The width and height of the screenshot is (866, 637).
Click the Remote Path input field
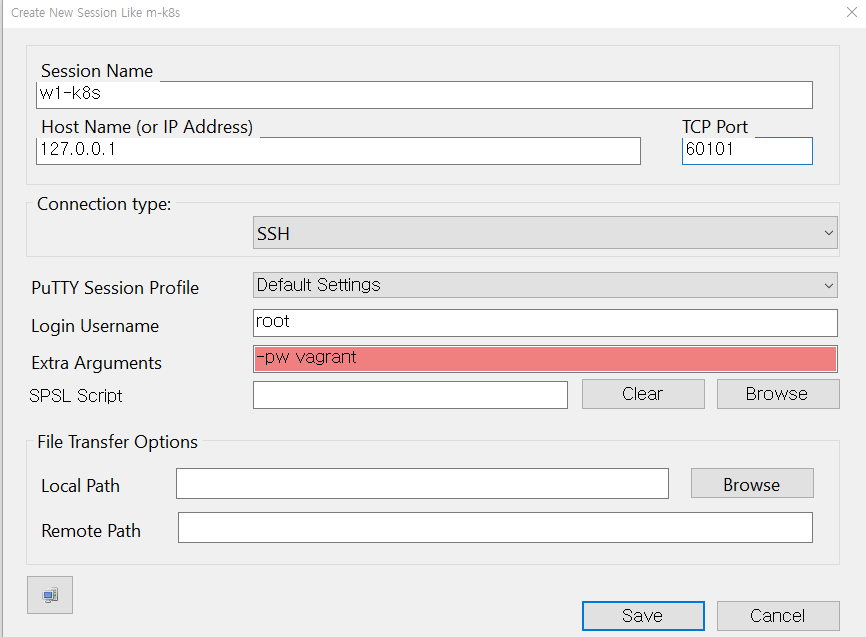[495, 528]
